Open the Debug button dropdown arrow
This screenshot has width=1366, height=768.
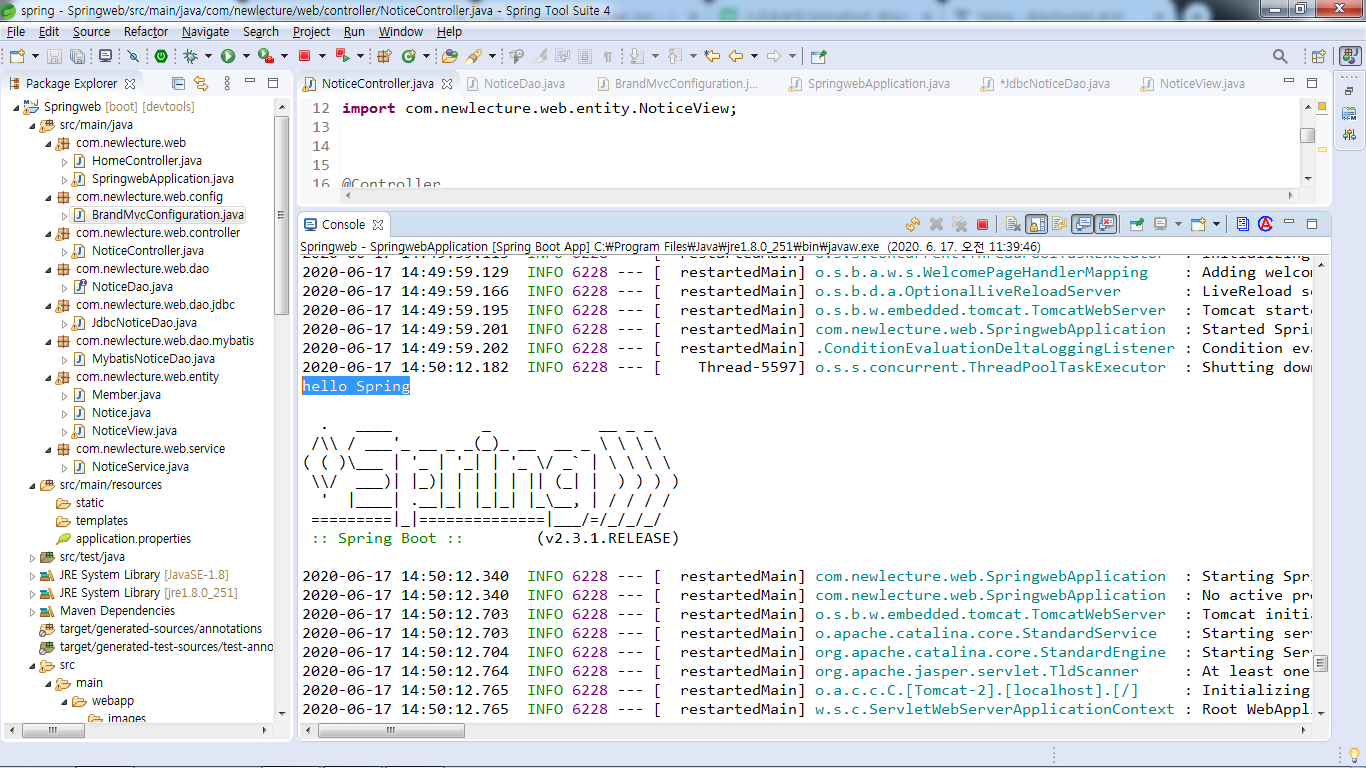click(x=208, y=56)
